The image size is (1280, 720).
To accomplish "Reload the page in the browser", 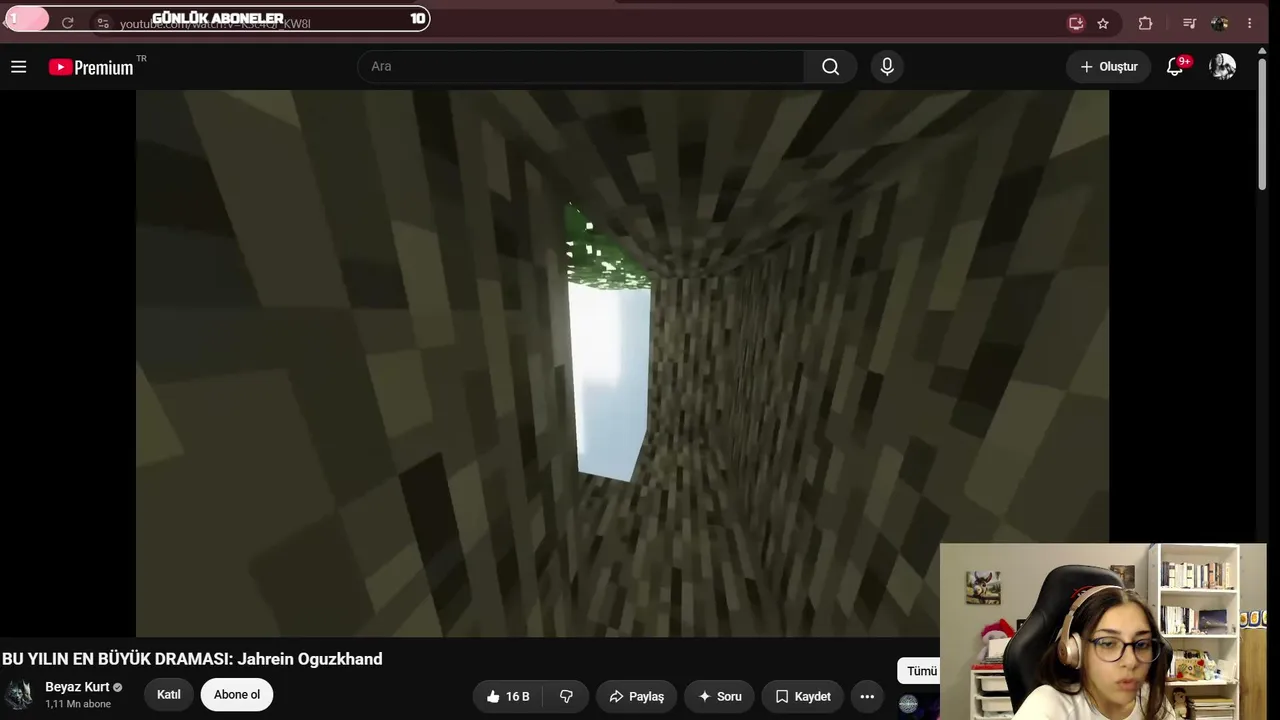I will 67,23.
